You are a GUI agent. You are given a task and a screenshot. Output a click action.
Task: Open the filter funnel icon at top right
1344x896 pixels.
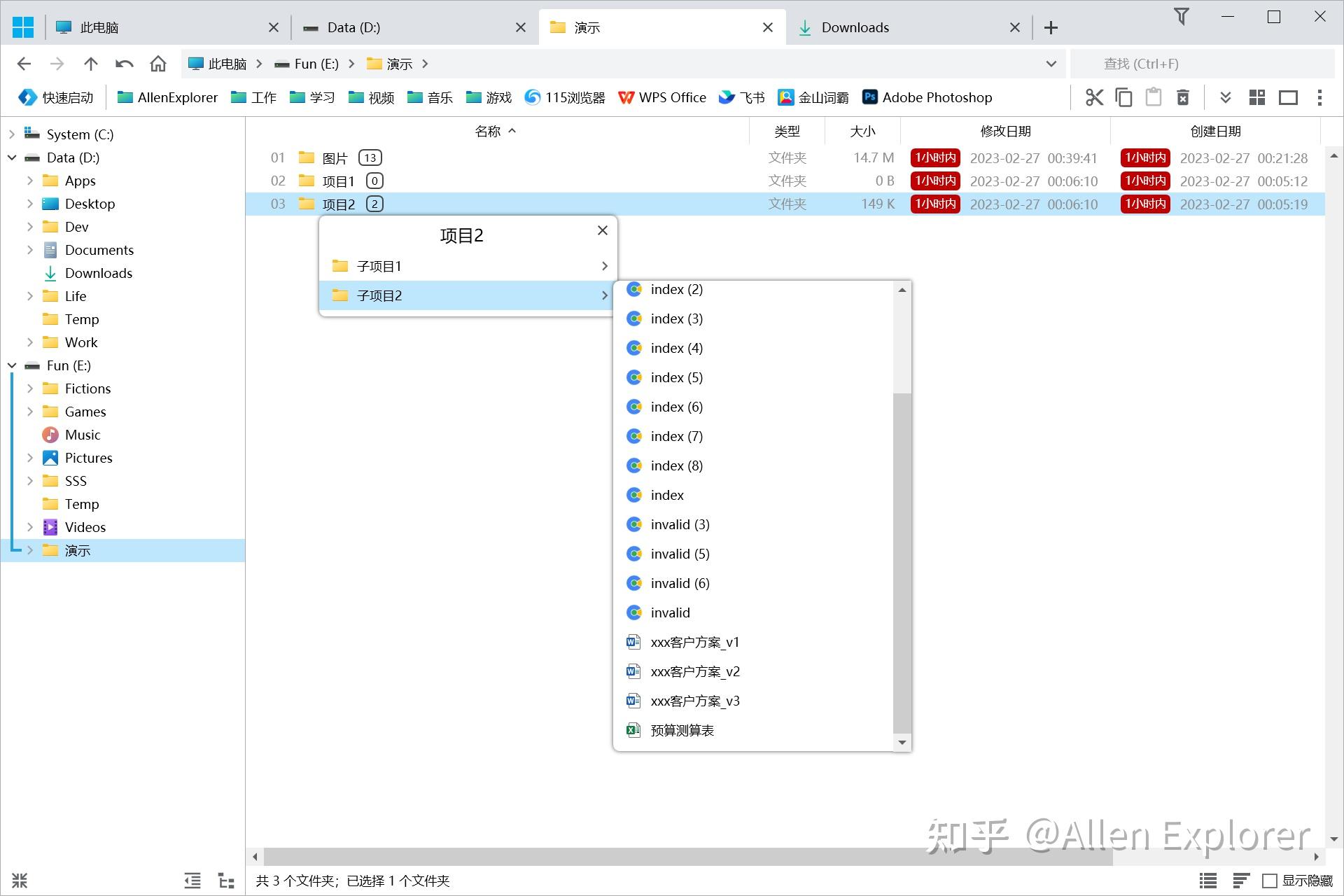coord(1181,17)
